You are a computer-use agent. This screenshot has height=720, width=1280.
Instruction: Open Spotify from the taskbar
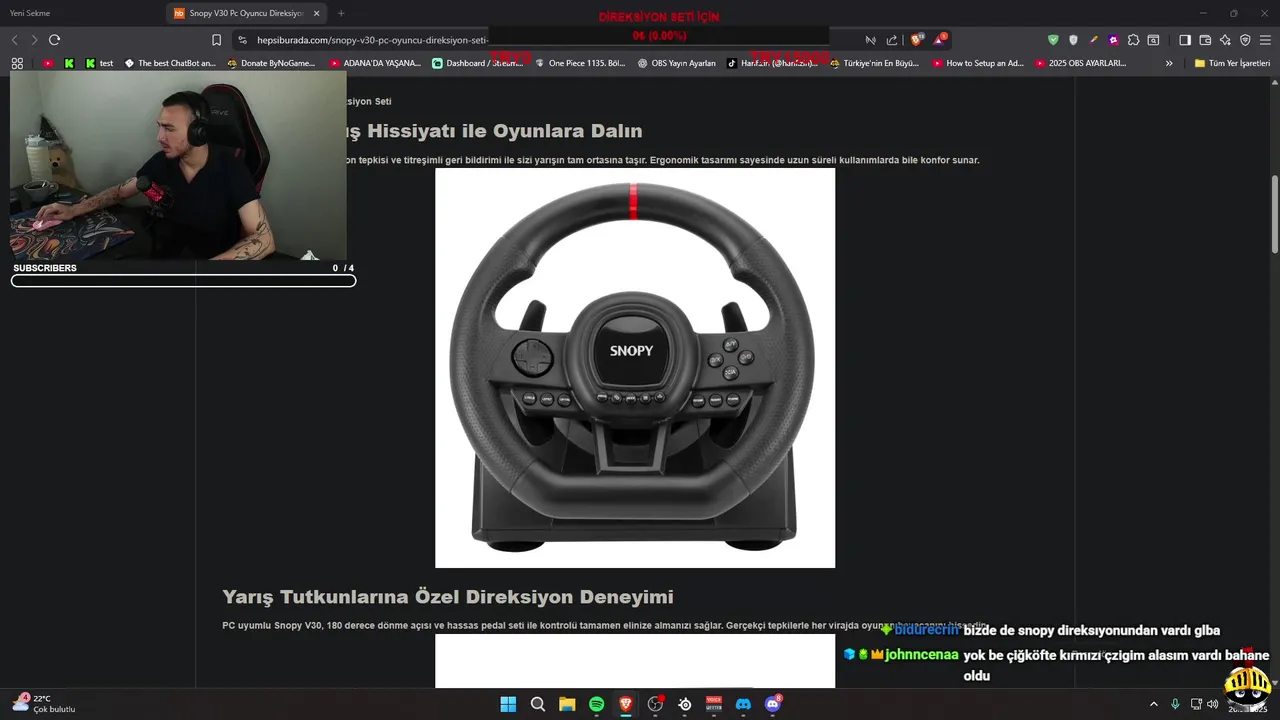597,704
